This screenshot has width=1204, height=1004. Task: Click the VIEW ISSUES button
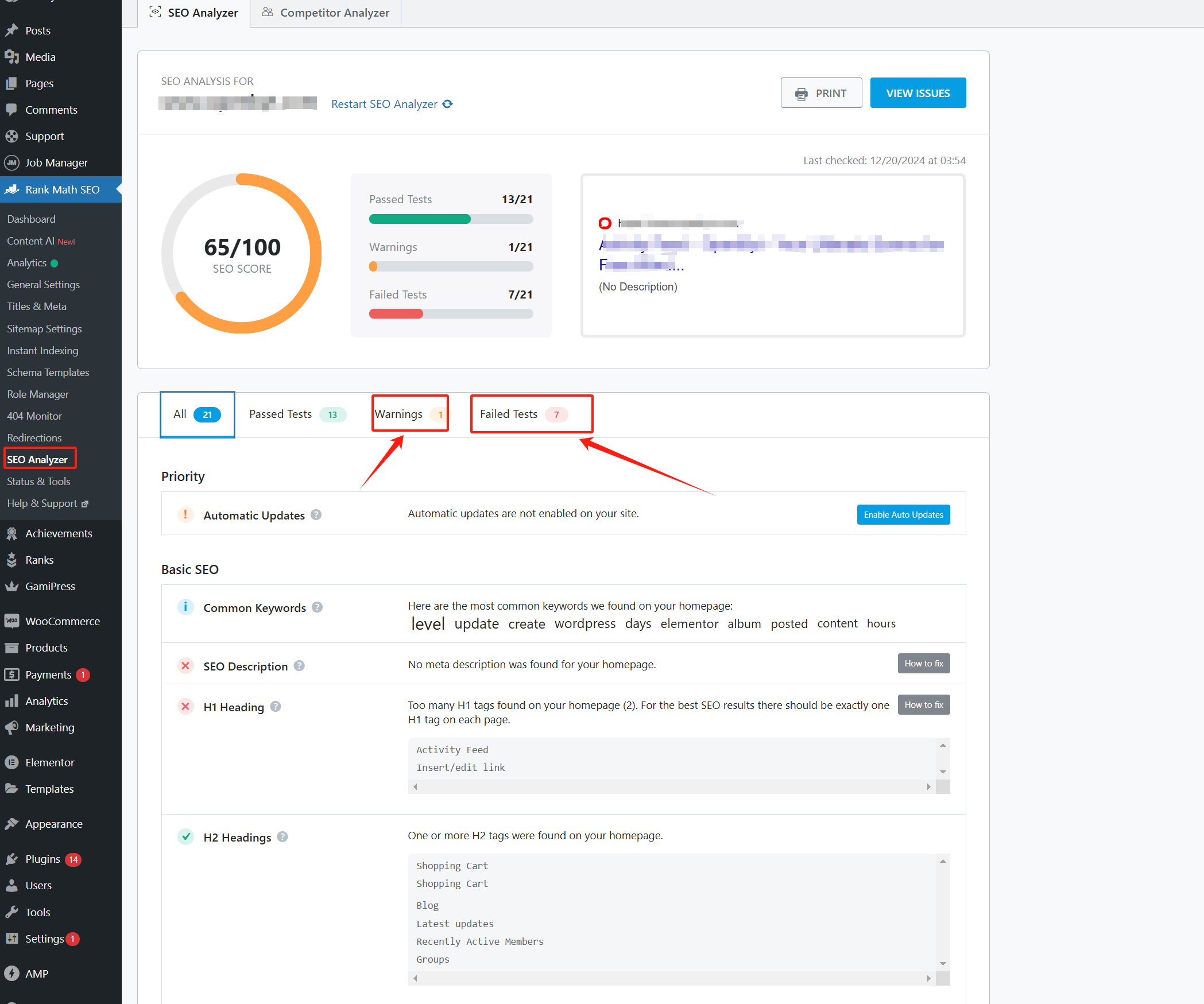(x=917, y=92)
